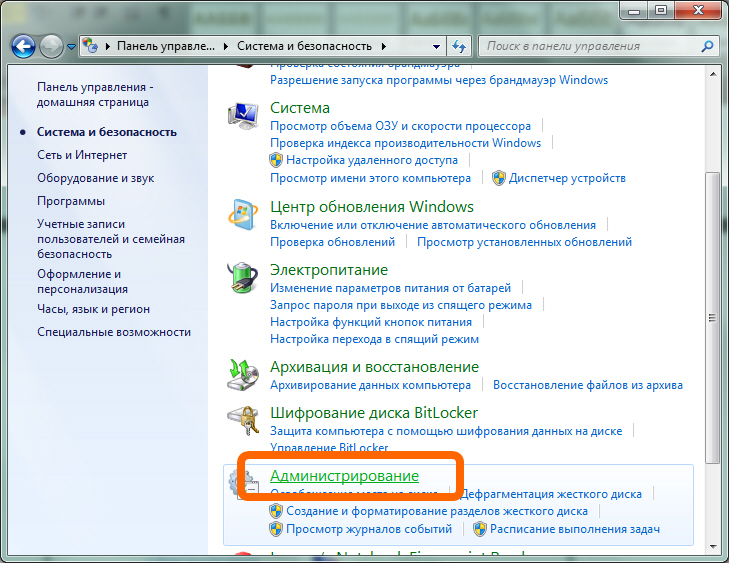The width and height of the screenshot is (729, 563).
Task: Click the Back navigation arrow button
Action: 23,46
